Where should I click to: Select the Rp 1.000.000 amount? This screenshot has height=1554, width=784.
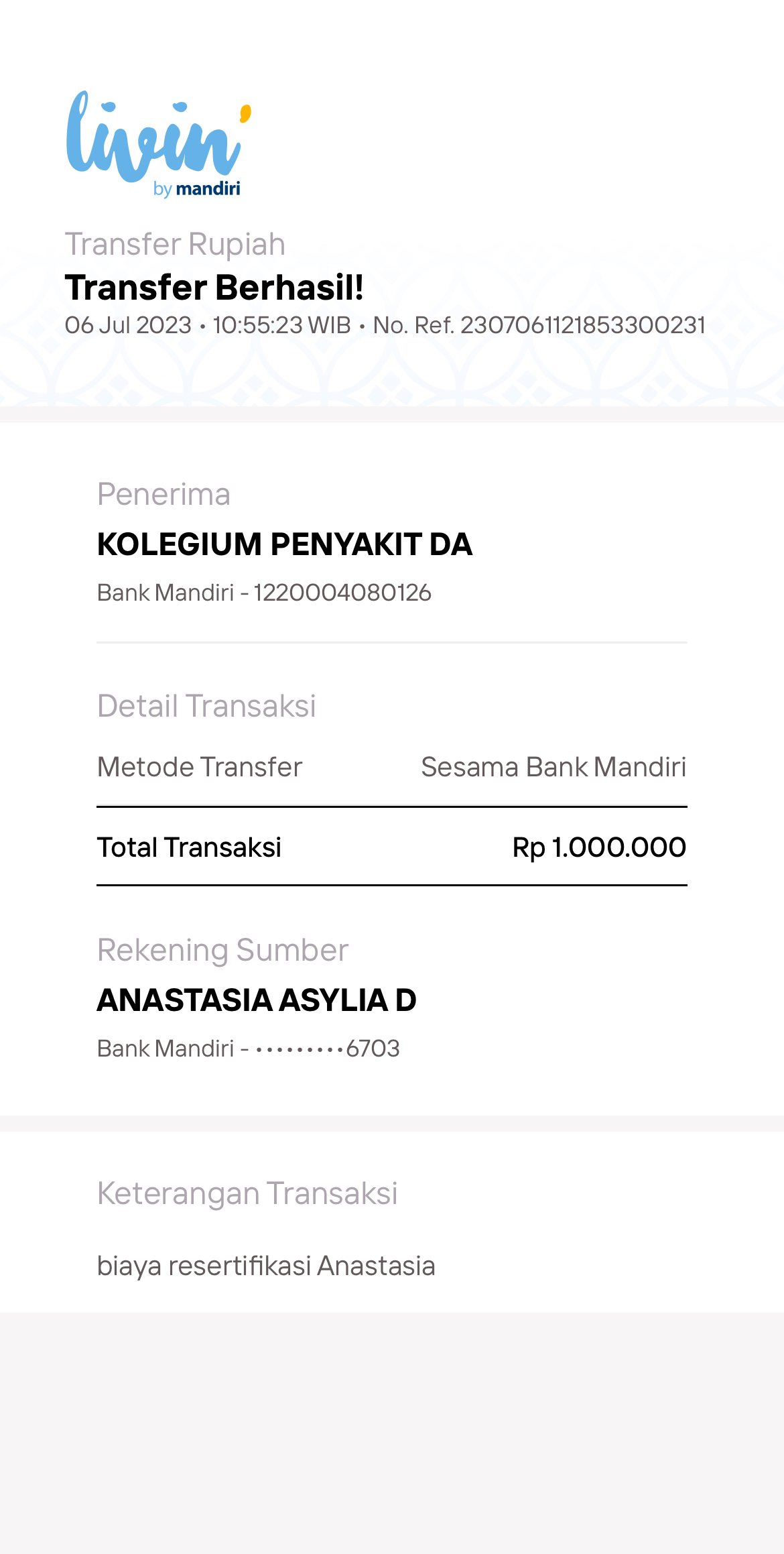tap(599, 847)
